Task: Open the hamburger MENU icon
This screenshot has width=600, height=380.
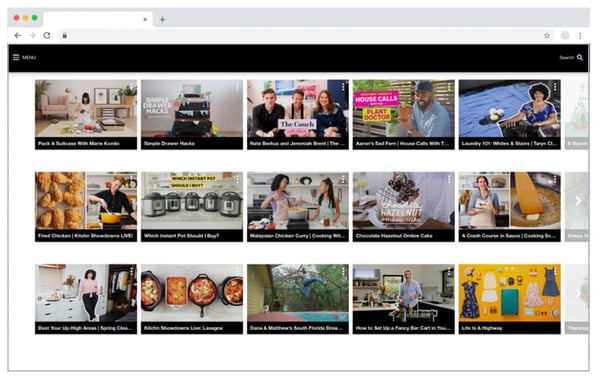Action: 16,57
